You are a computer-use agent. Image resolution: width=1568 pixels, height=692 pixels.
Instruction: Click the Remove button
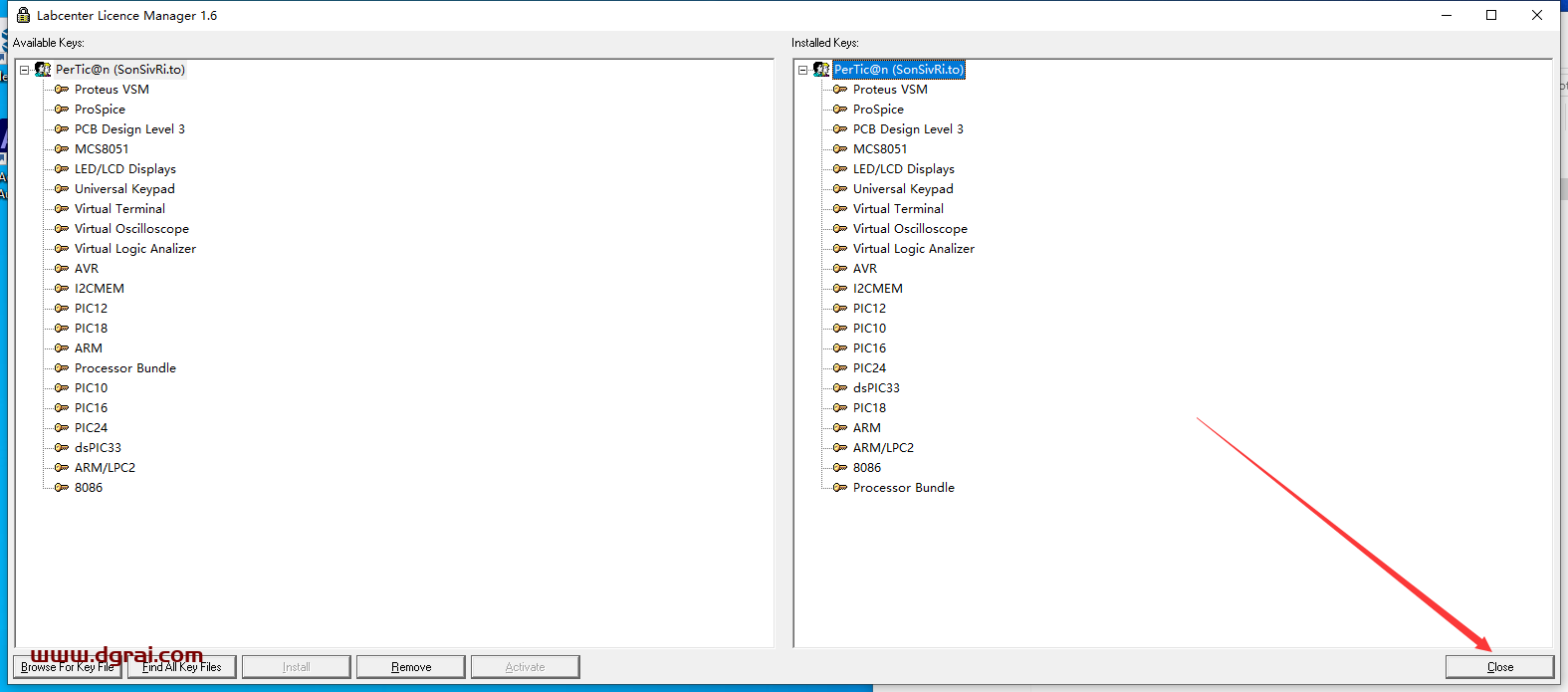tap(411, 667)
